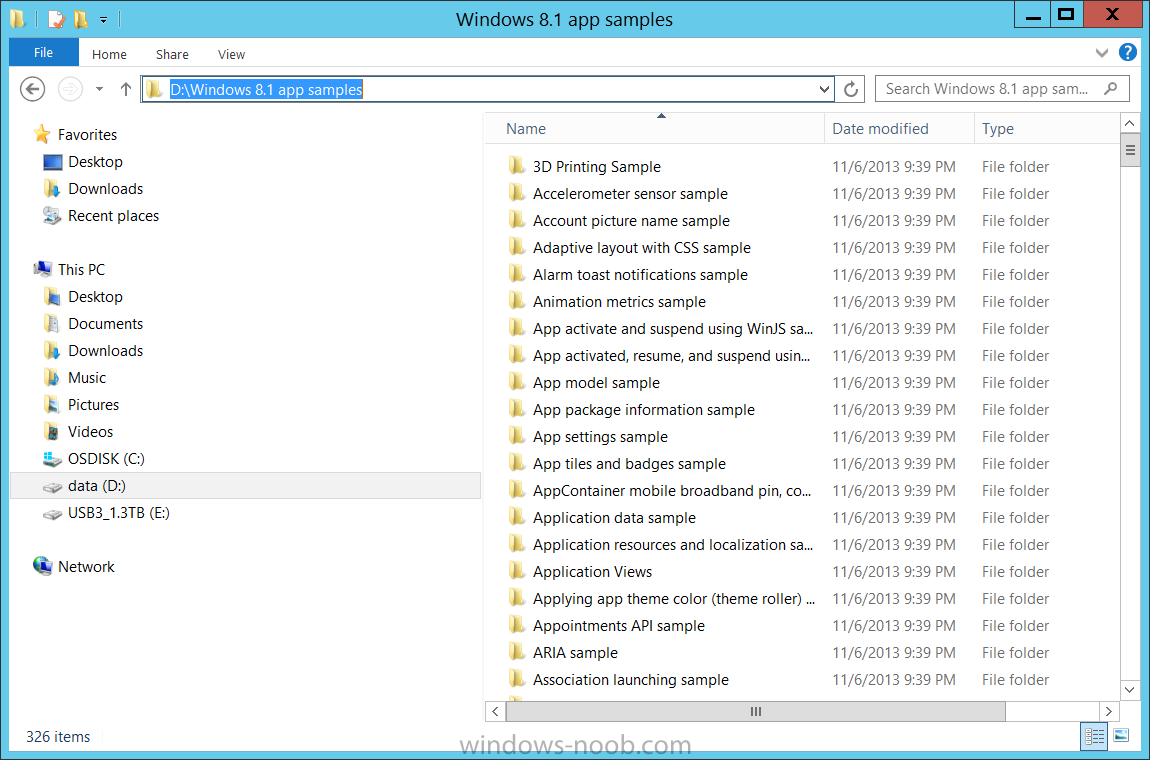Click the vertical scrollbar up arrow
This screenshot has height=760, width=1150.
1129,123
